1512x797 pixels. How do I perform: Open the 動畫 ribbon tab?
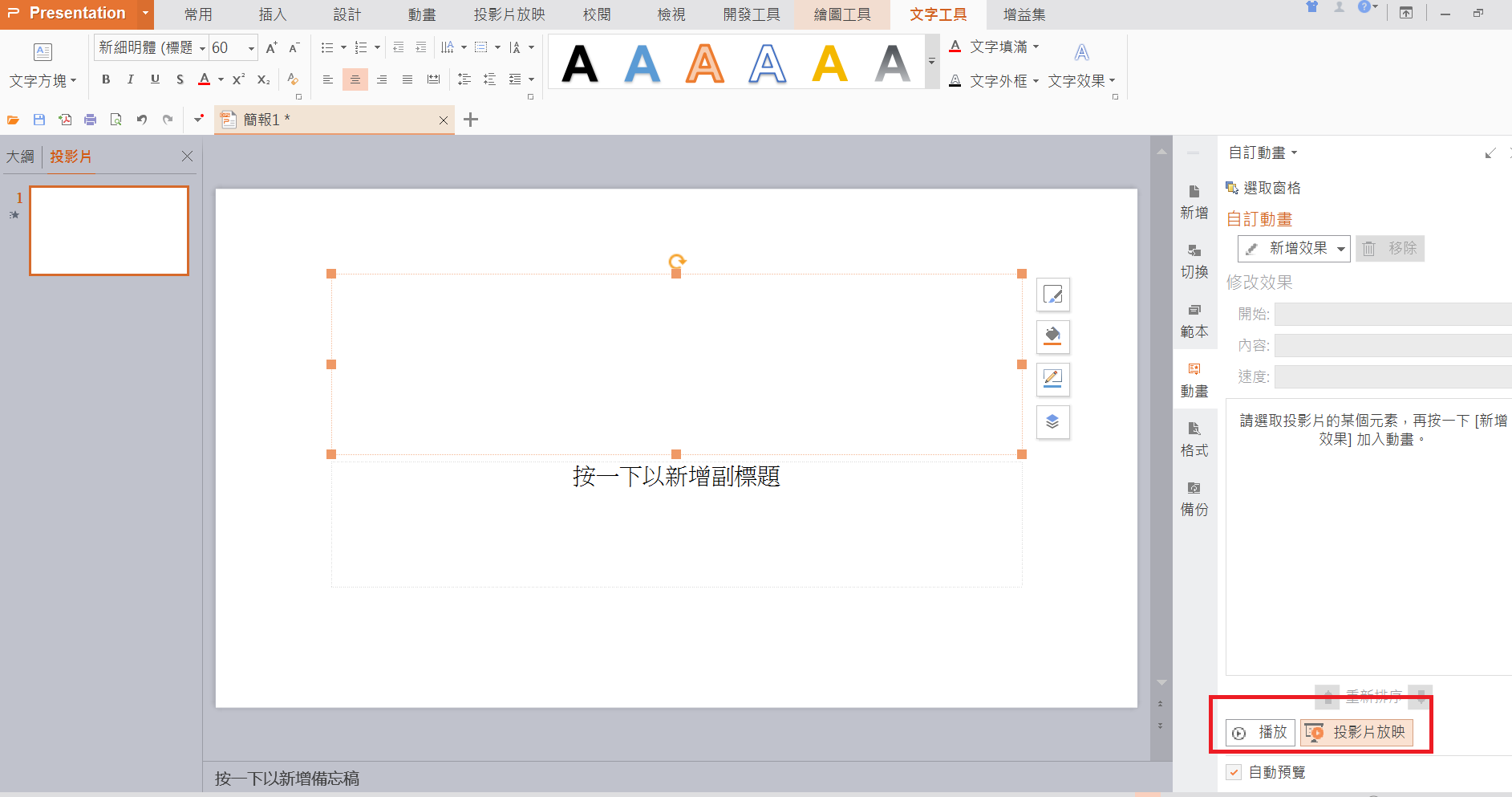[x=422, y=14]
